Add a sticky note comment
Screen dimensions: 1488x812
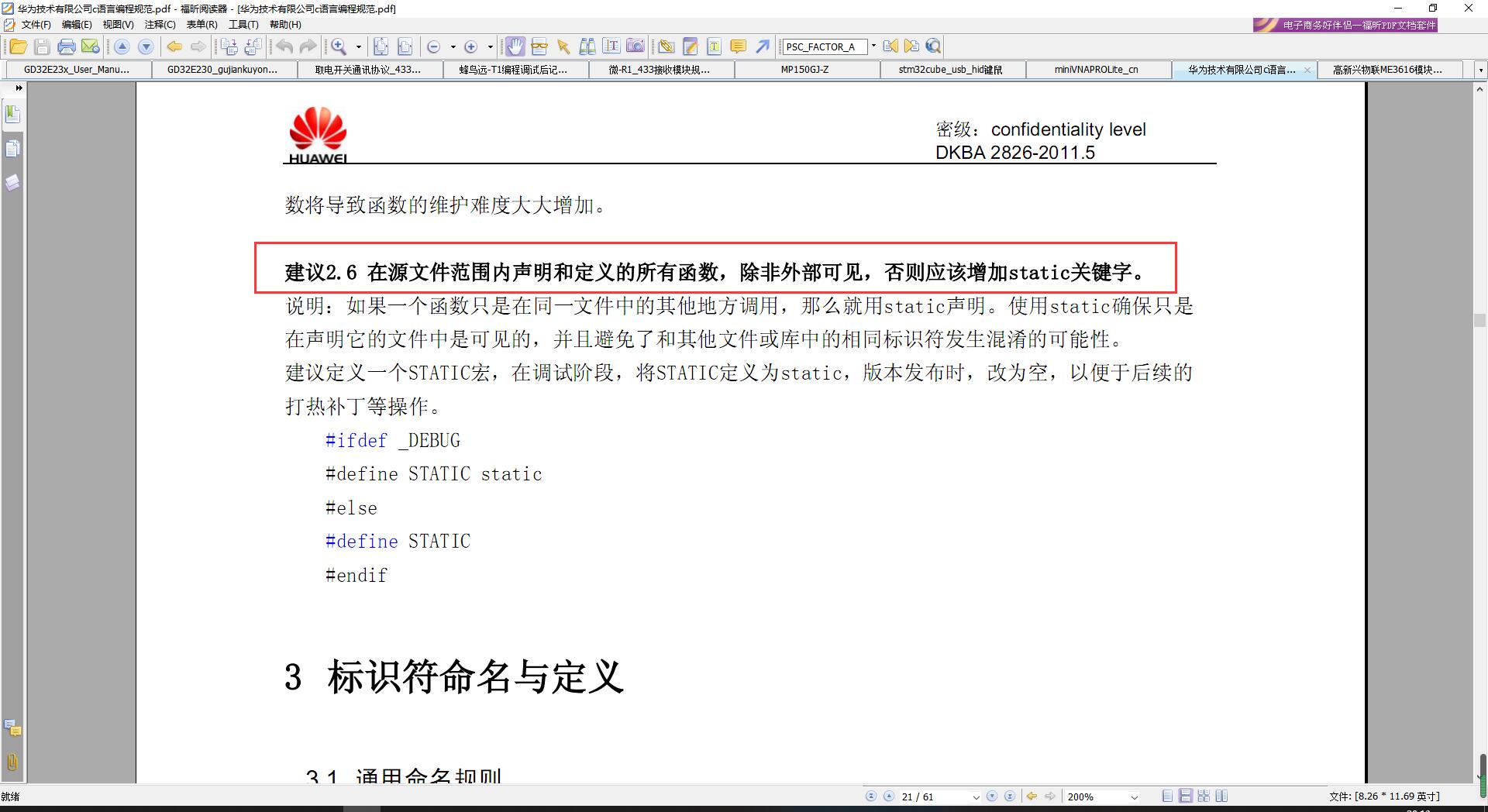[x=737, y=46]
